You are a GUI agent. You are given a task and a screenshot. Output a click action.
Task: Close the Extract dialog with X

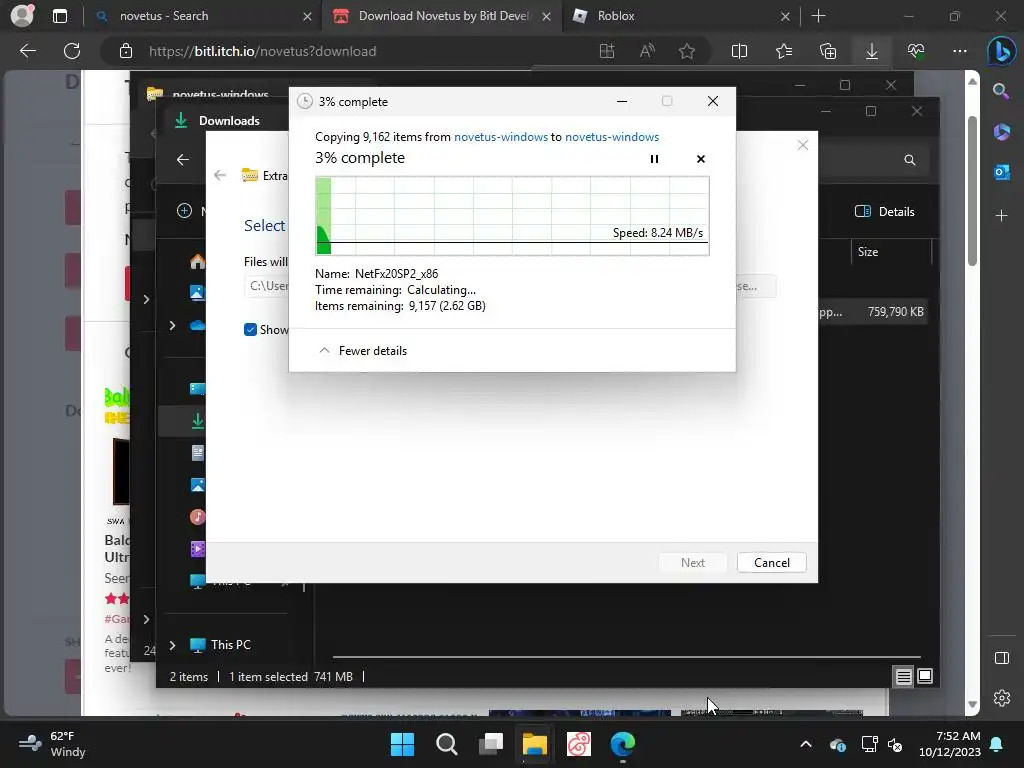(x=803, y=145)
